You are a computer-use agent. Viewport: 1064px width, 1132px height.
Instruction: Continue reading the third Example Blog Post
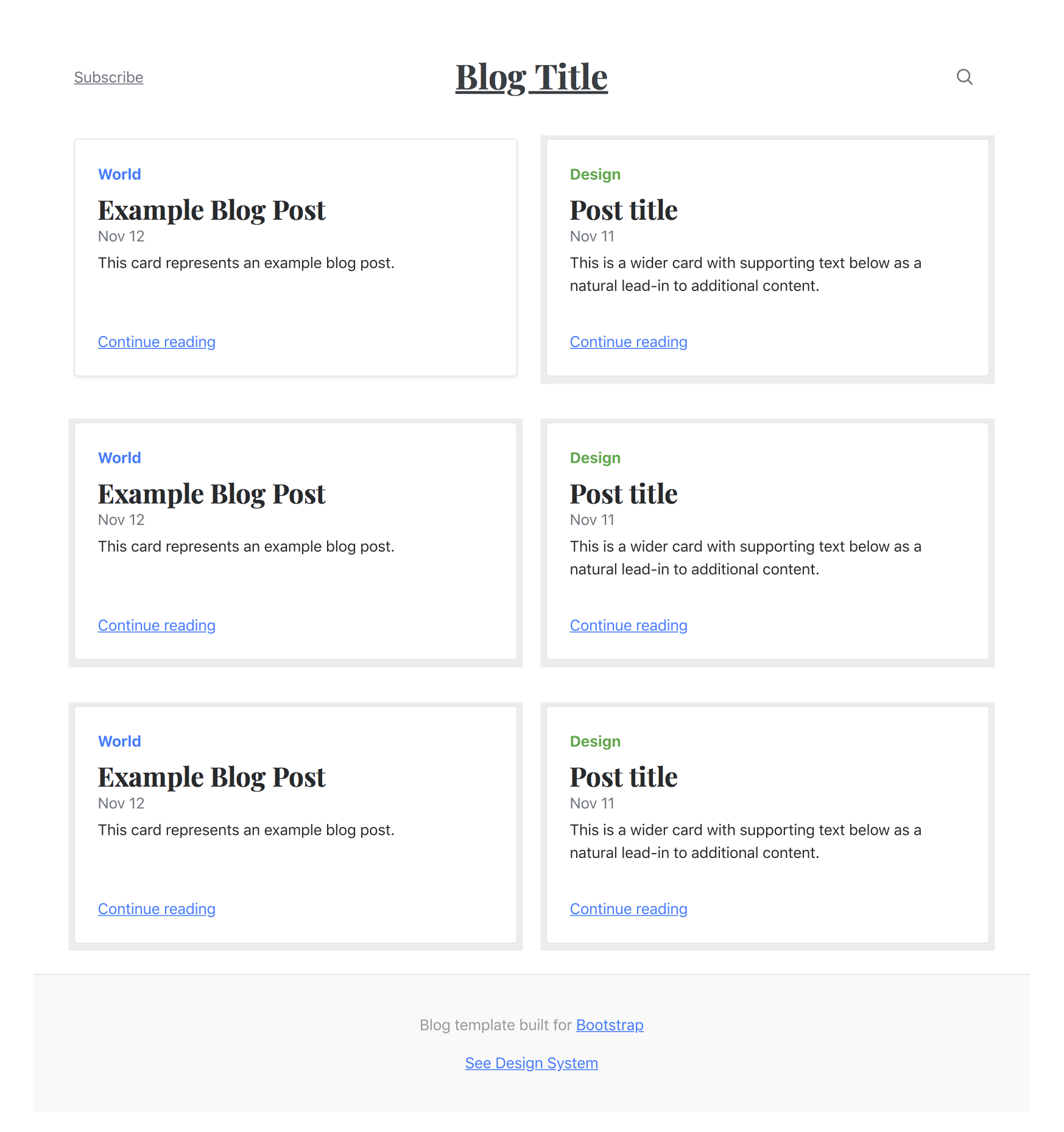(x=156, y=909)
